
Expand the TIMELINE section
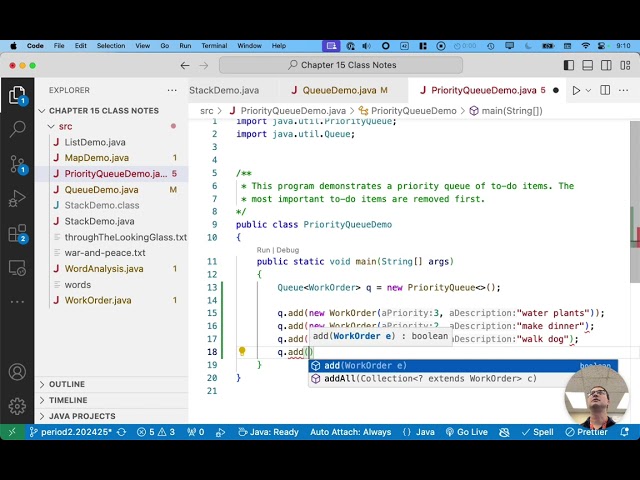coord(68,400)
